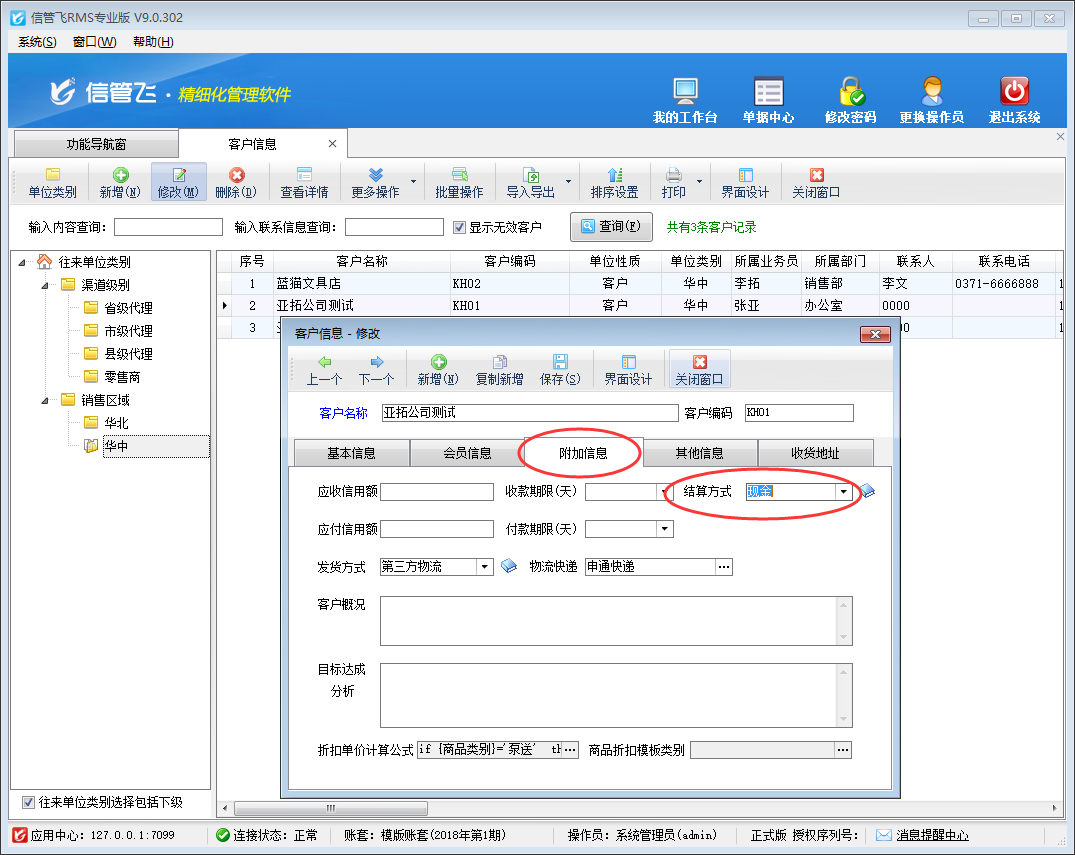Click 保存(S) in the edit dialog
Screen dimensions: 1075x855
coord(559,369)
